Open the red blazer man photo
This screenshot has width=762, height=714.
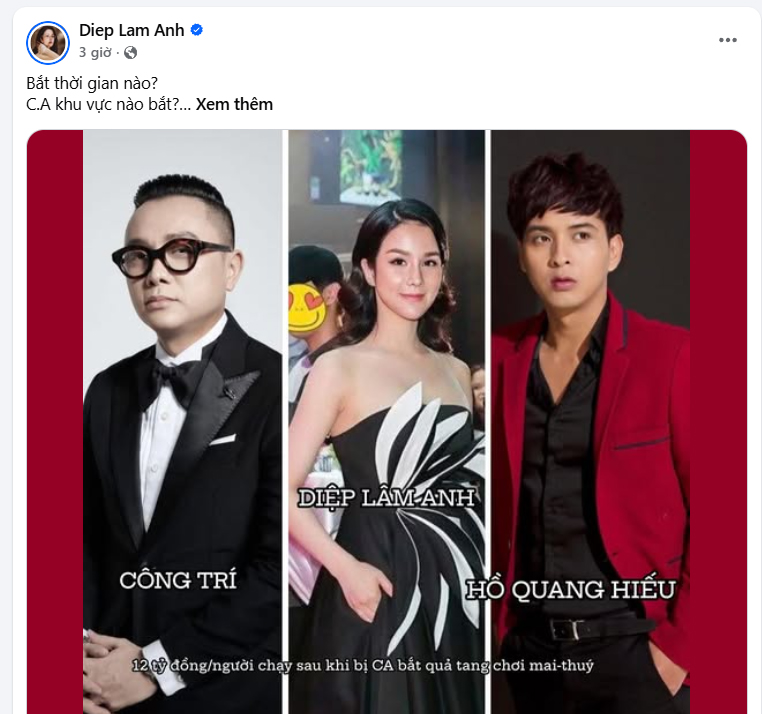point(590,422)
